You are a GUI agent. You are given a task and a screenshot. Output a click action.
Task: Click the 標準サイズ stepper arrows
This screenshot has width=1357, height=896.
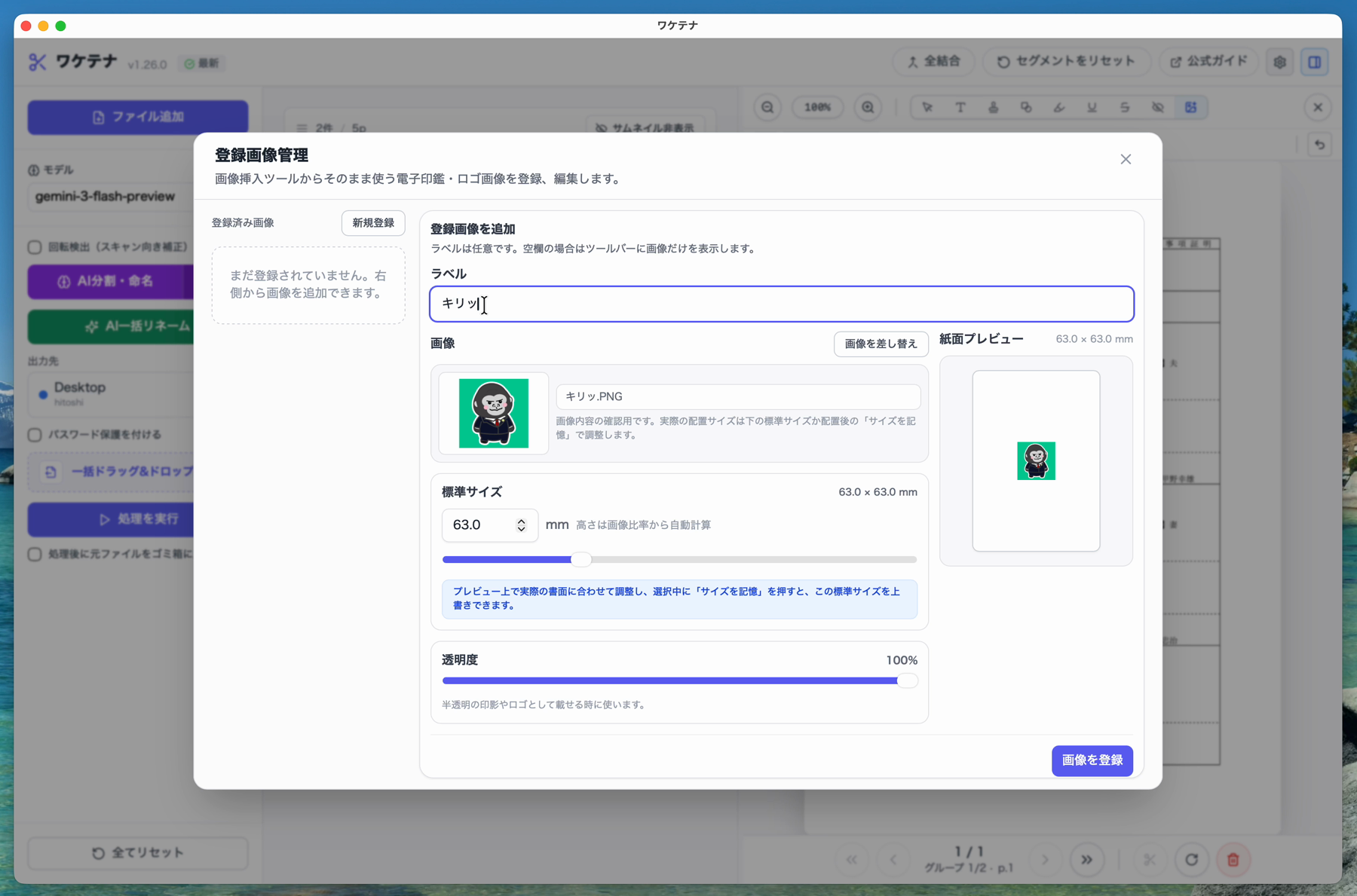521,525
